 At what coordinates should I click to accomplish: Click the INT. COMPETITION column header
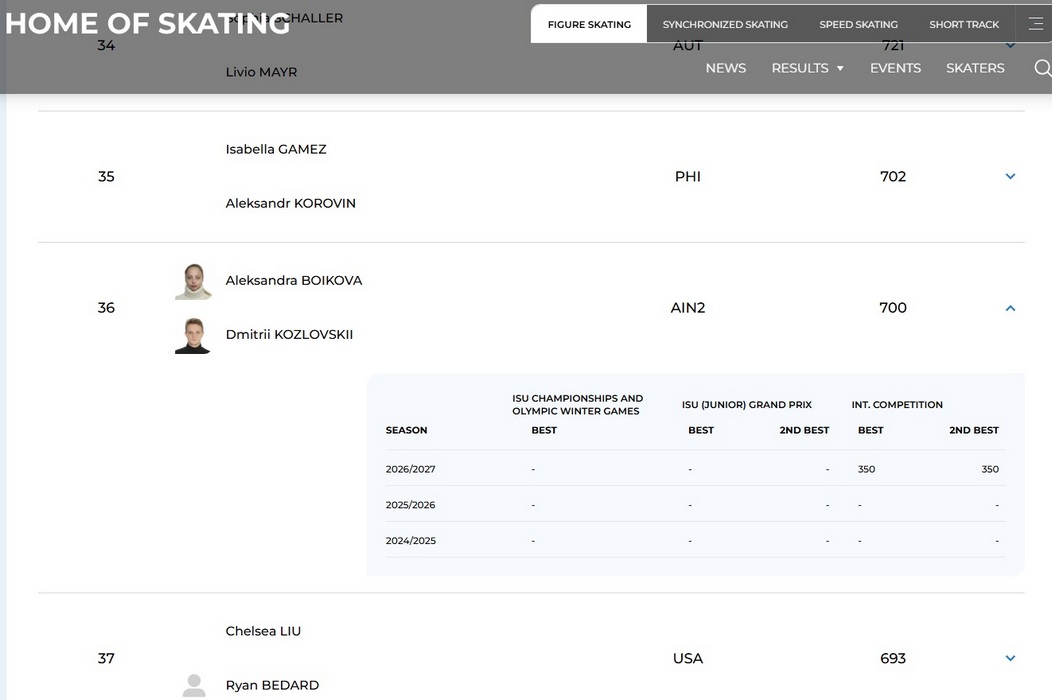[x=897, y=405]
